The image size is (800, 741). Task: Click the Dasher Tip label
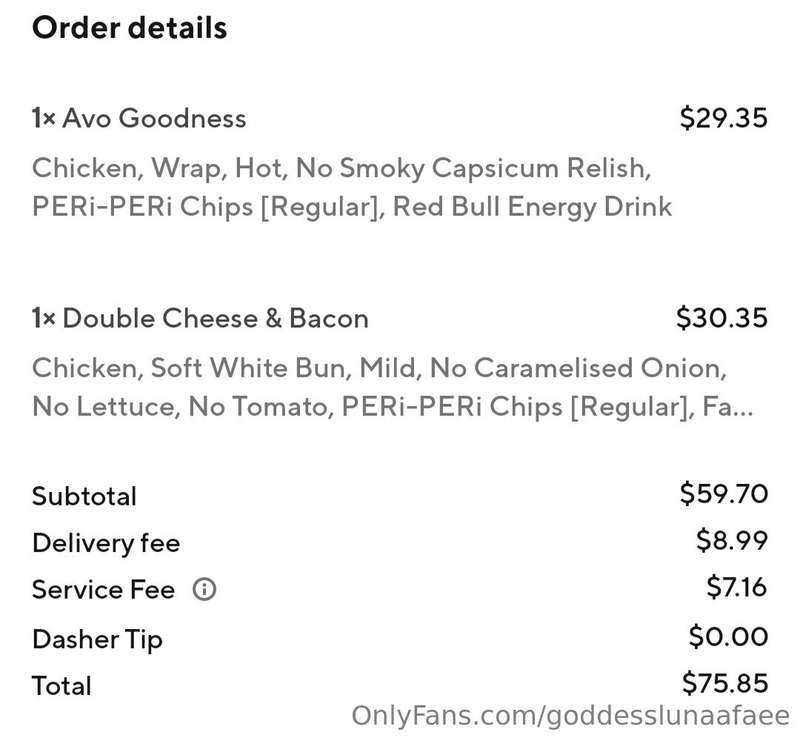point(97,639)
